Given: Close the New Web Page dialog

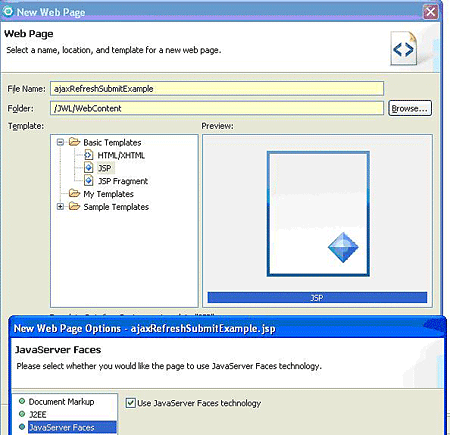Looking at the screenshot, I should pos(430,12).
